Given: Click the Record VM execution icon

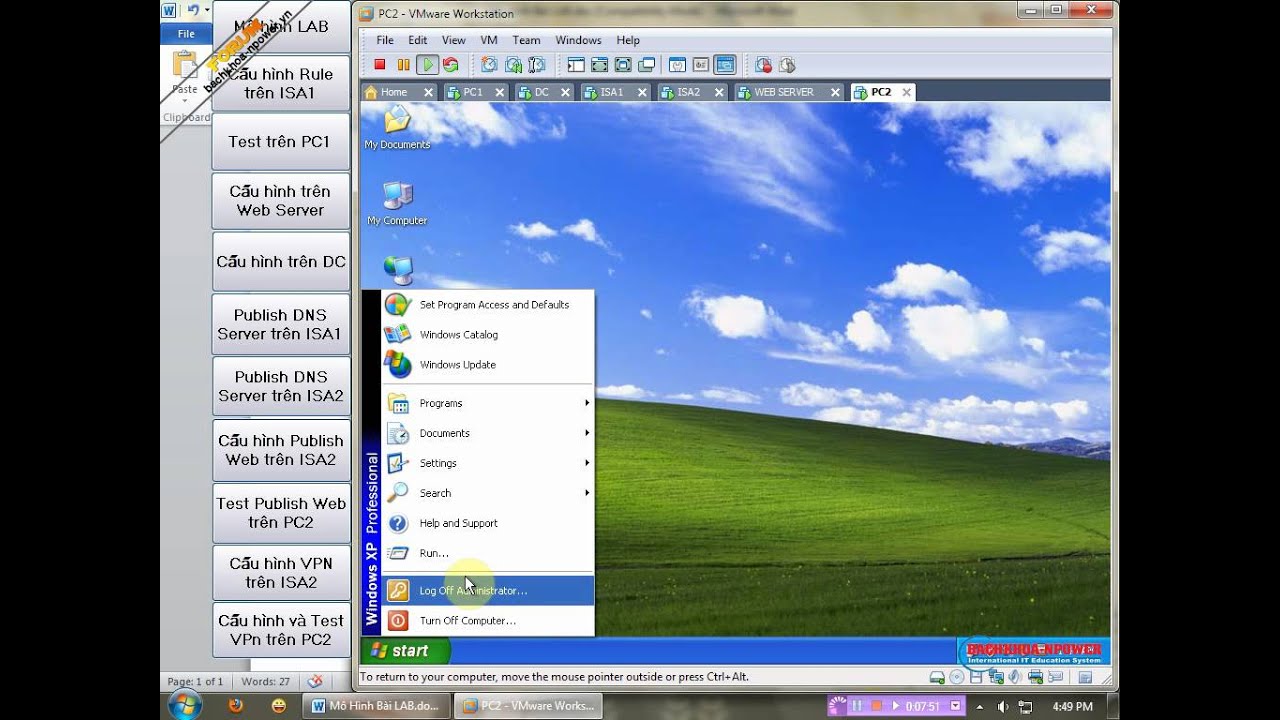Looking at the screenshot, I should click(x=764, y=65).
